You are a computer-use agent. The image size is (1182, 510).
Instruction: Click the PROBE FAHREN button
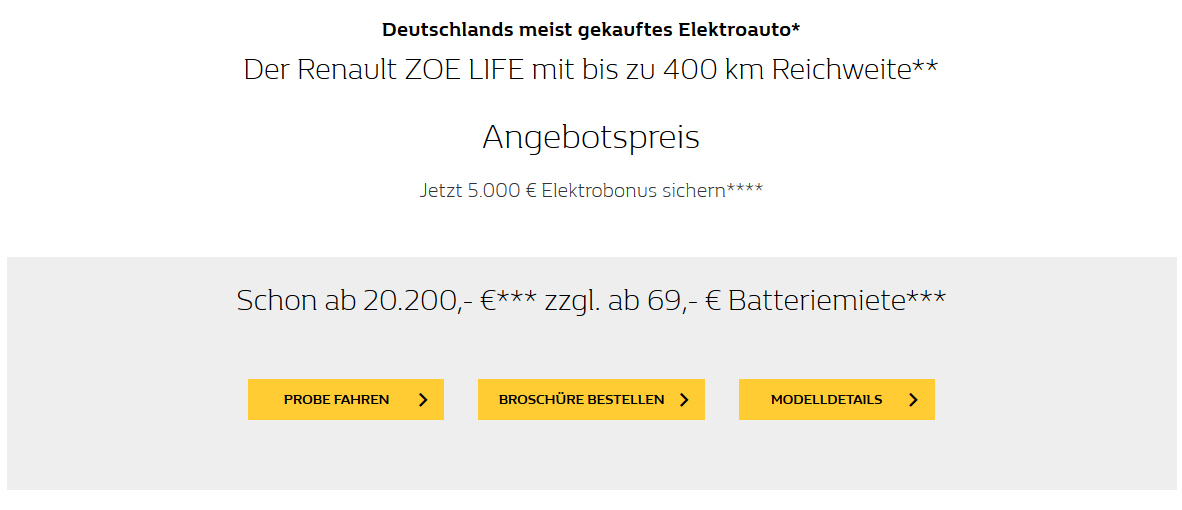click(x=346, y=399)
